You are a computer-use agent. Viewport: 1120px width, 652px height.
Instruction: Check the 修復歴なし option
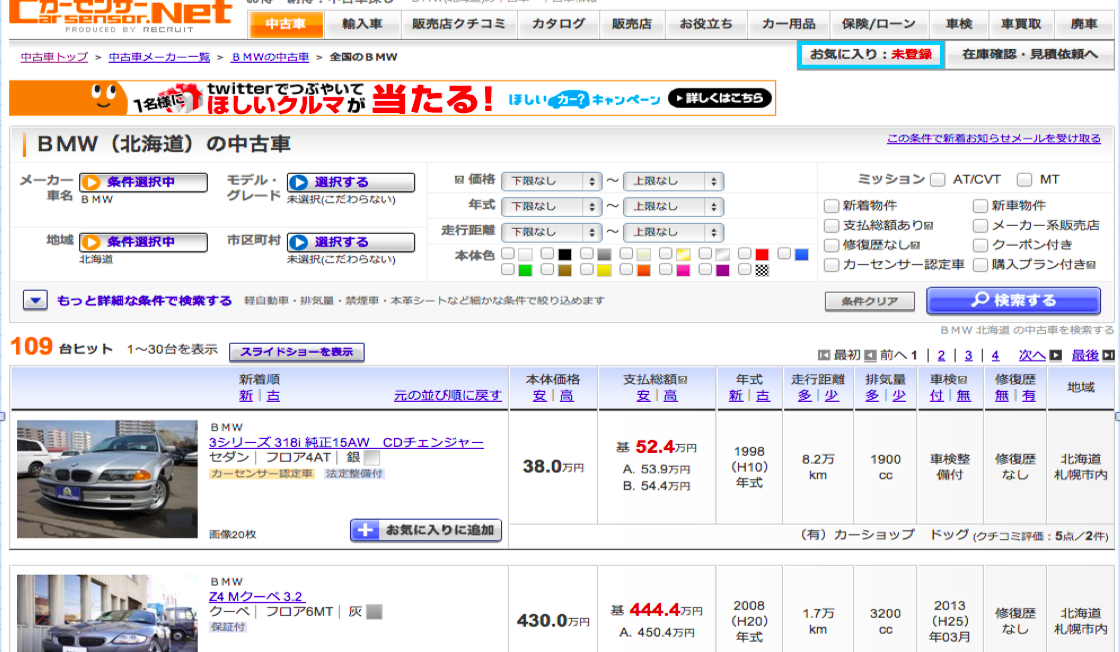pyautogui.click(x=831, y=245)
